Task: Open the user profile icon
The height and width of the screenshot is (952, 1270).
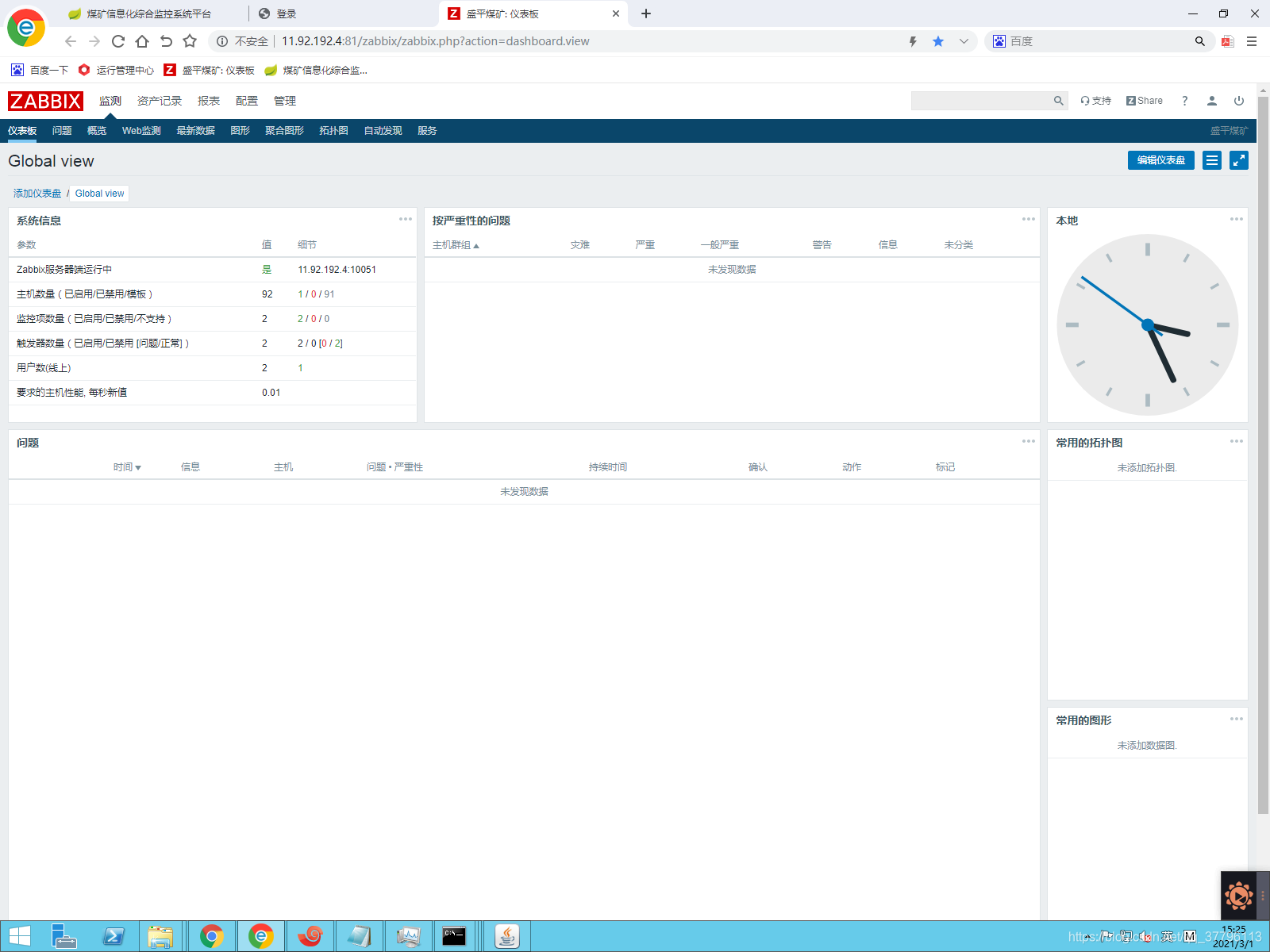Action: [1212, 101]
